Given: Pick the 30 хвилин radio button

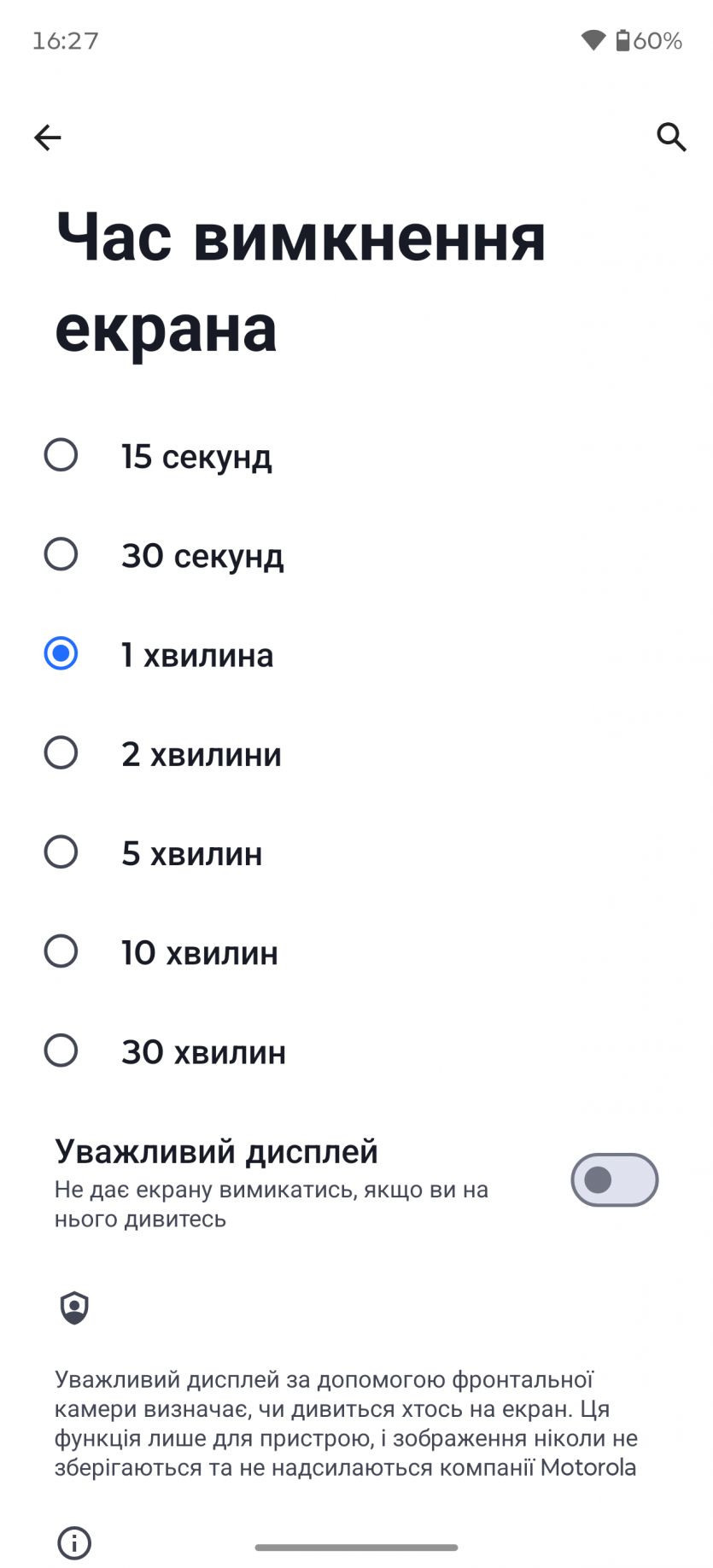Looking at the screenshot, I should 61,1051.
